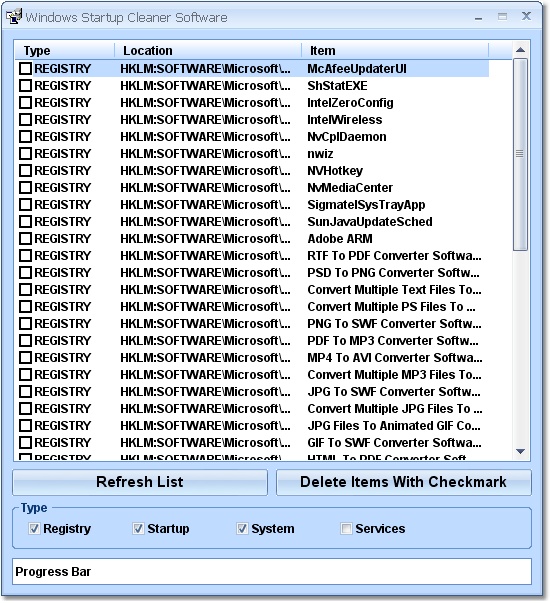Screen dimensions: 550x603
Task: Sort by the Type column header
Action: coord(65,50)
